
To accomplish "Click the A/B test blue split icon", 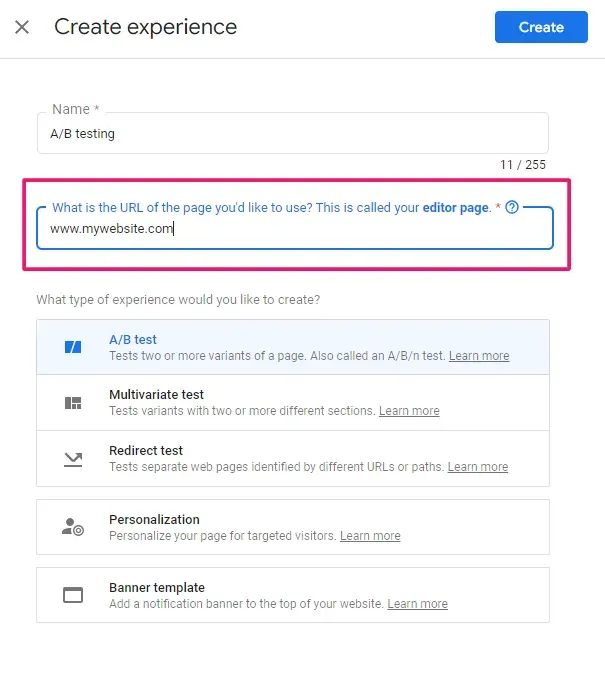I will pos(73,347).
